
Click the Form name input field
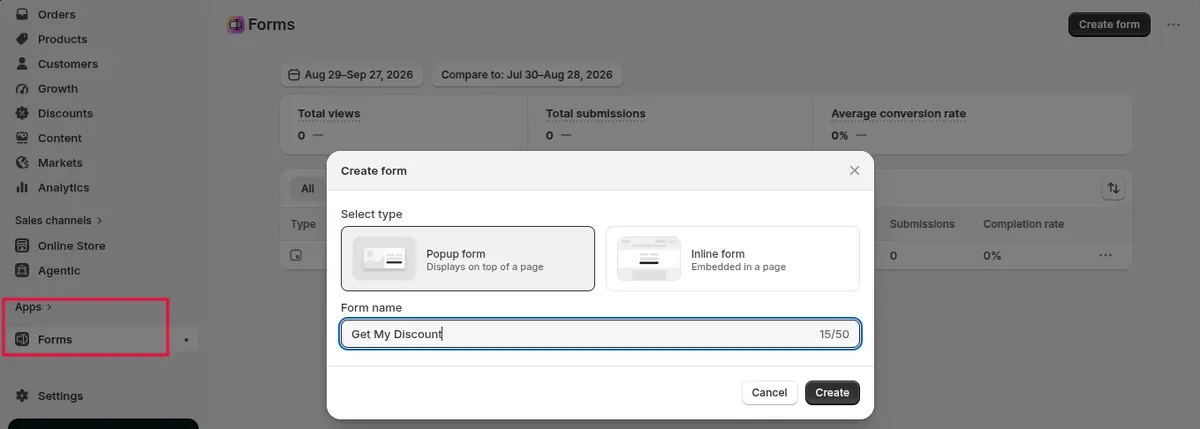[600, 334]
